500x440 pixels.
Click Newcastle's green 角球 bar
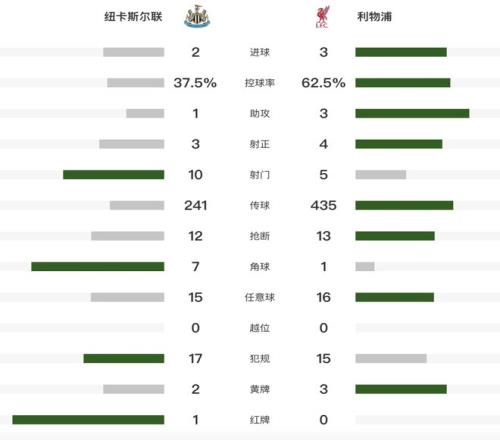(98, 266)
